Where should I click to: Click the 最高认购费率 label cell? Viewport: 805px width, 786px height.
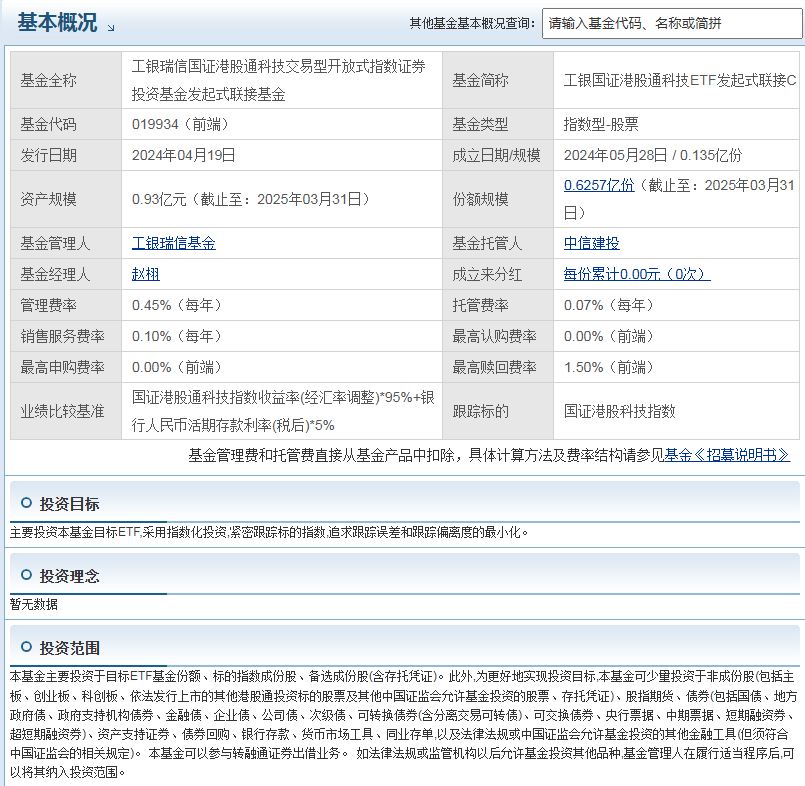498,336
